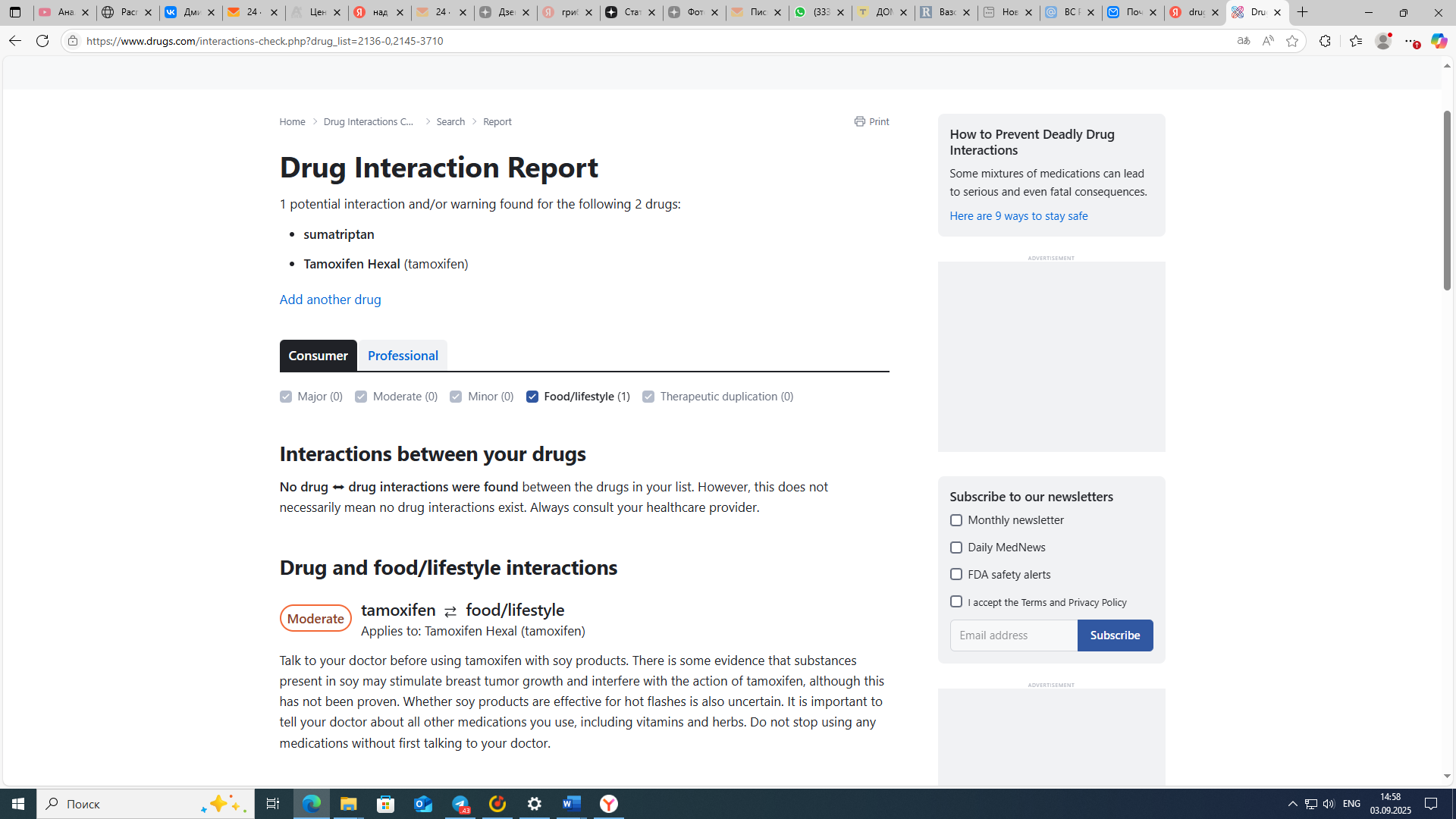The height and width of the screenshot is (819, 1456).
Task: Click the Read aloud icon
Action: click(x=1268, y=41)
